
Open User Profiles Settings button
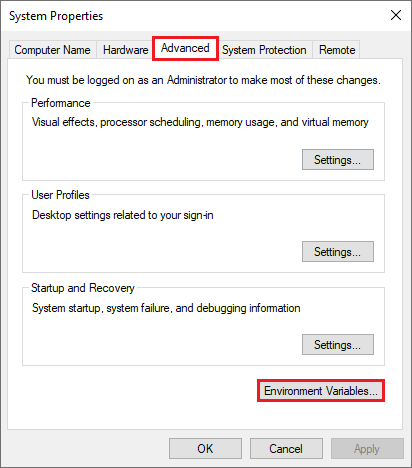[338, 252]
